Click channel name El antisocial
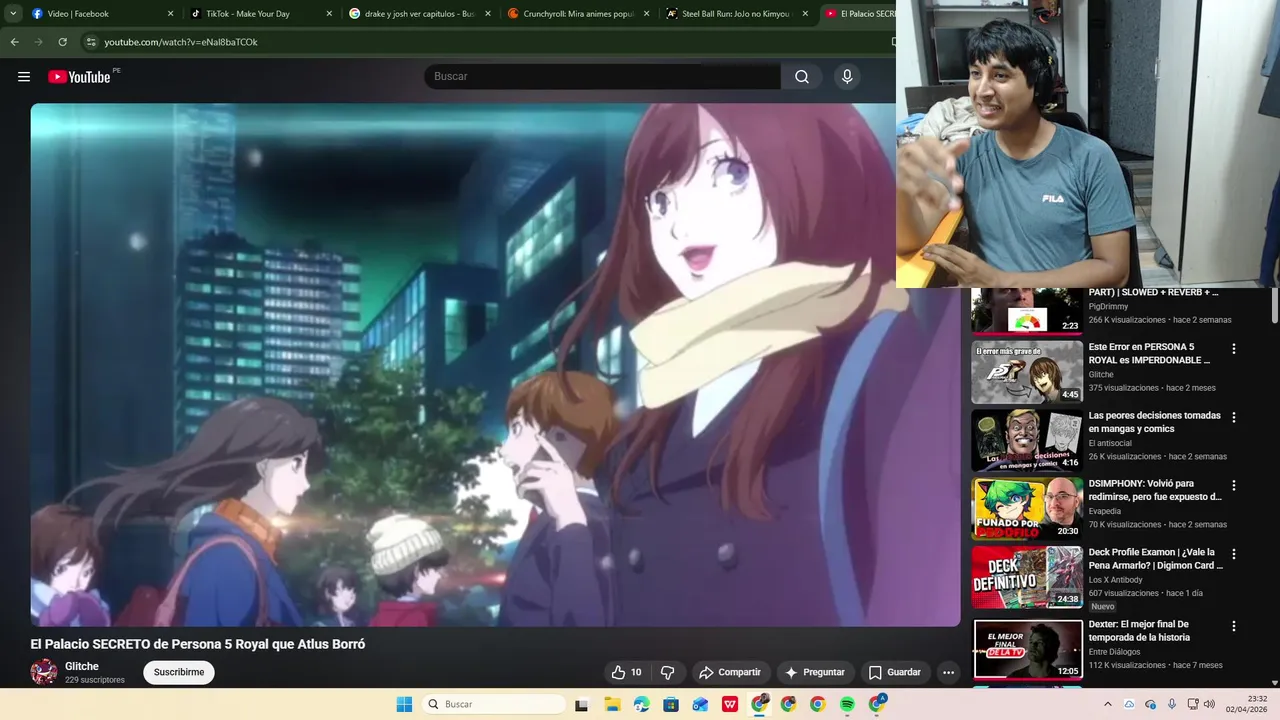1280x720 pixels. [x=1110, y=443]
